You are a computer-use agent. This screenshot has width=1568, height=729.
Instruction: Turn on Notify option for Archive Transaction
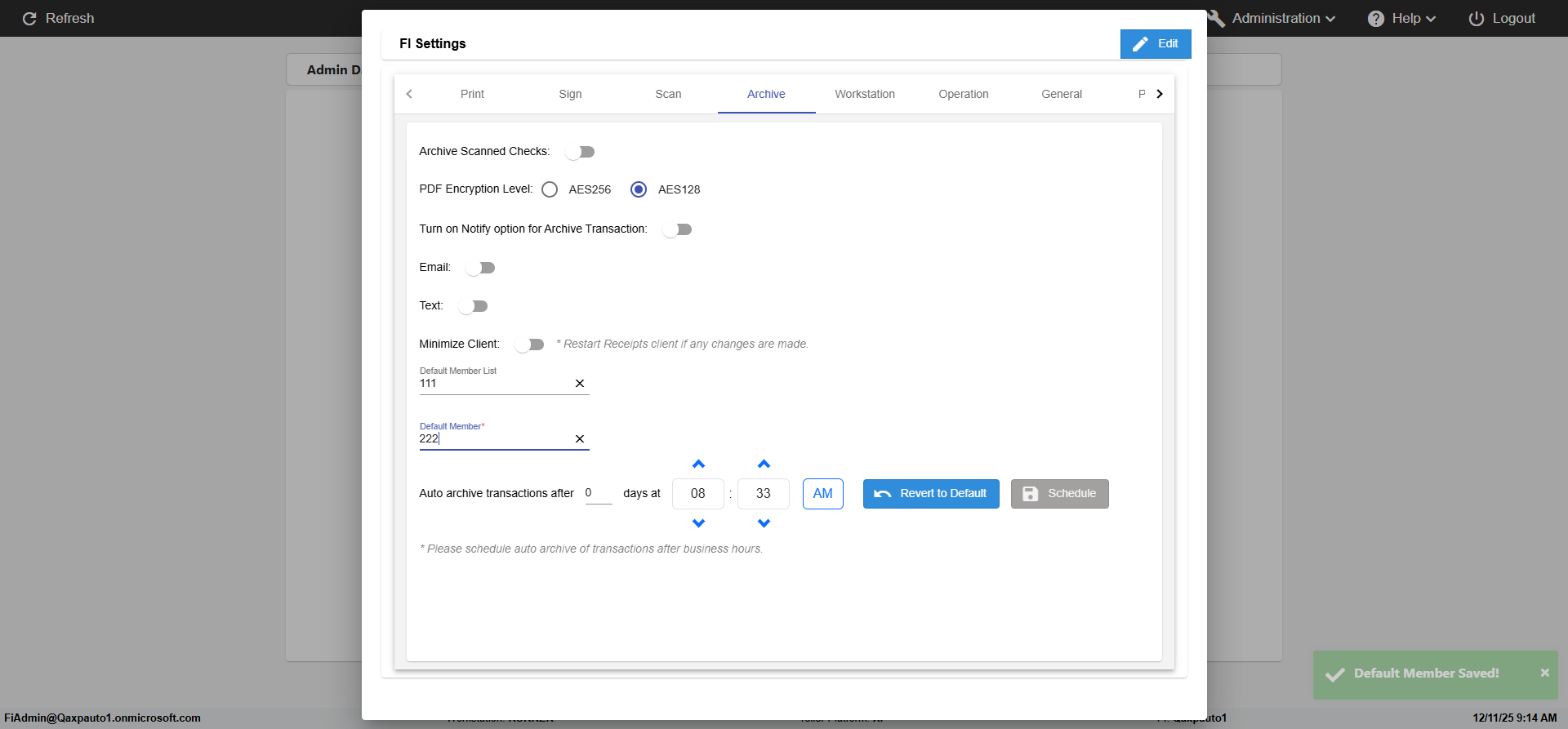point(677,229)
